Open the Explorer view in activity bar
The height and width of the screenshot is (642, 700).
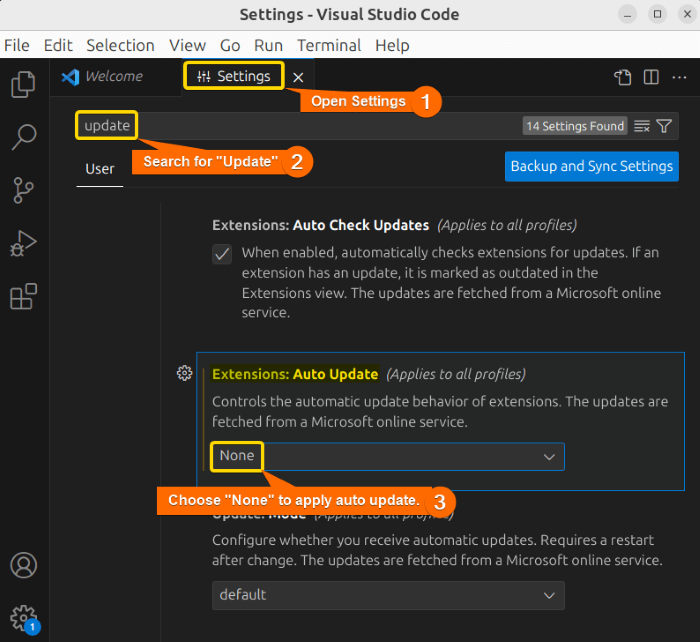23,84
